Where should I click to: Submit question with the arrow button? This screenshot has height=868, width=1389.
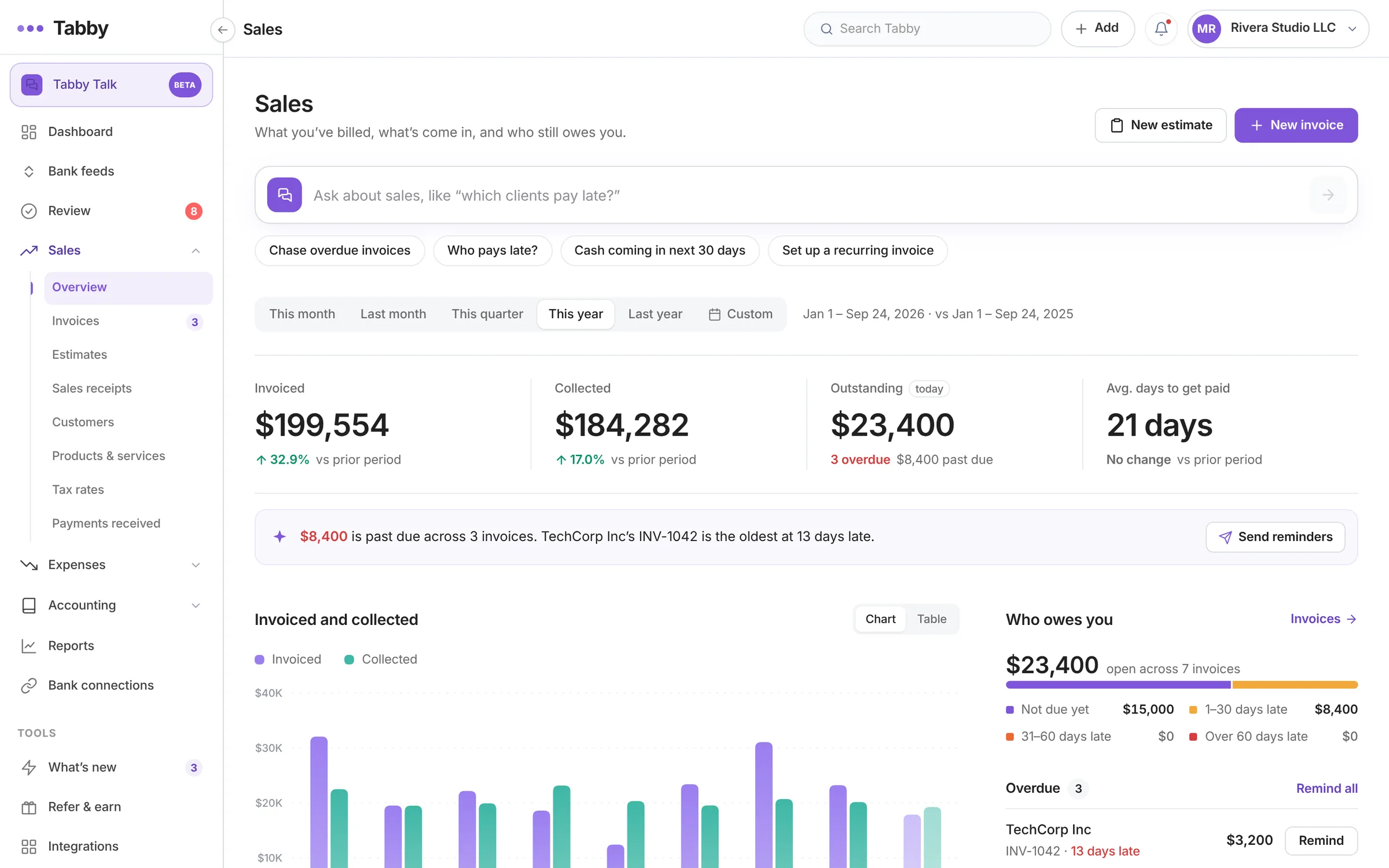click(x=1328, y=195)
